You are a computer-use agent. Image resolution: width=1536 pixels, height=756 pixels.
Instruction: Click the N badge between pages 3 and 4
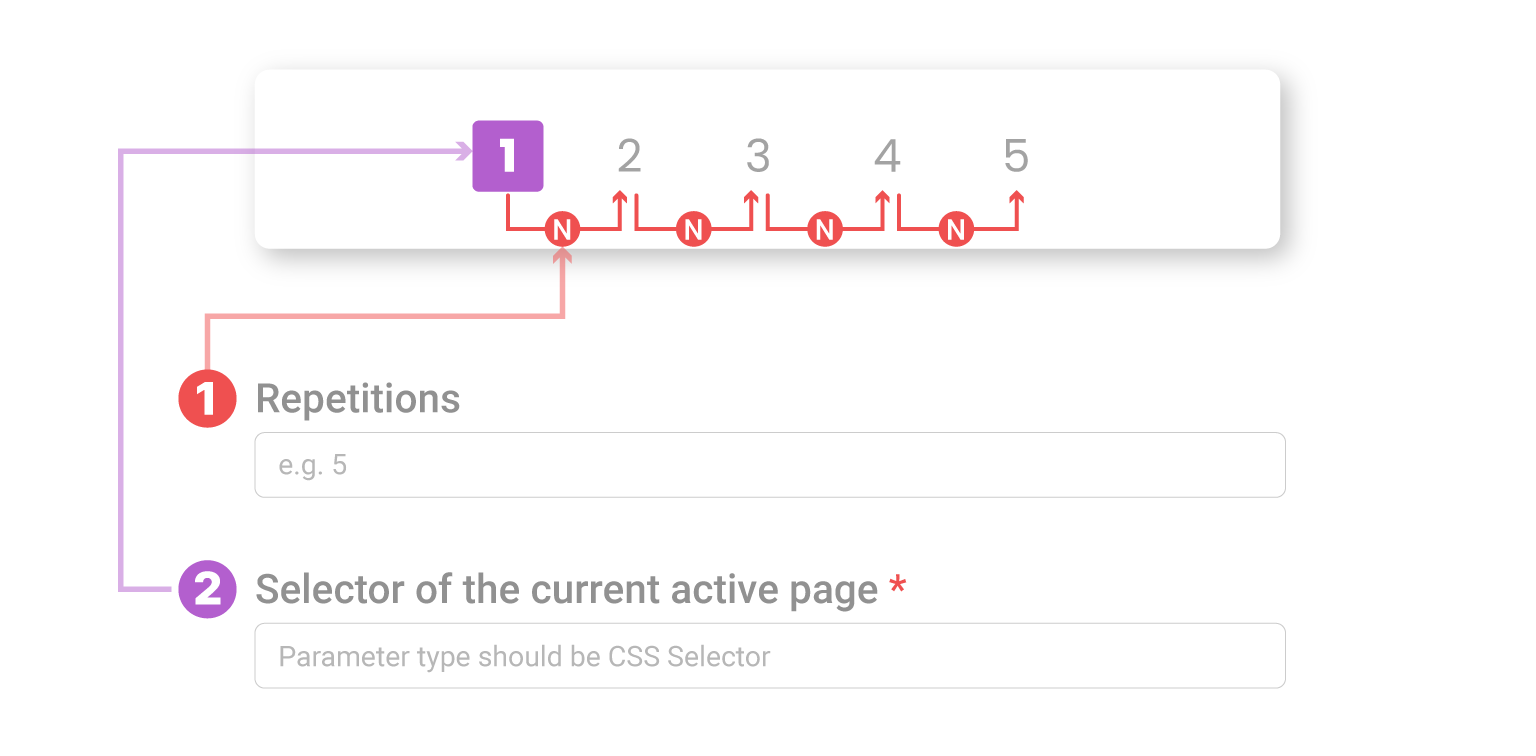click(825, 230)
